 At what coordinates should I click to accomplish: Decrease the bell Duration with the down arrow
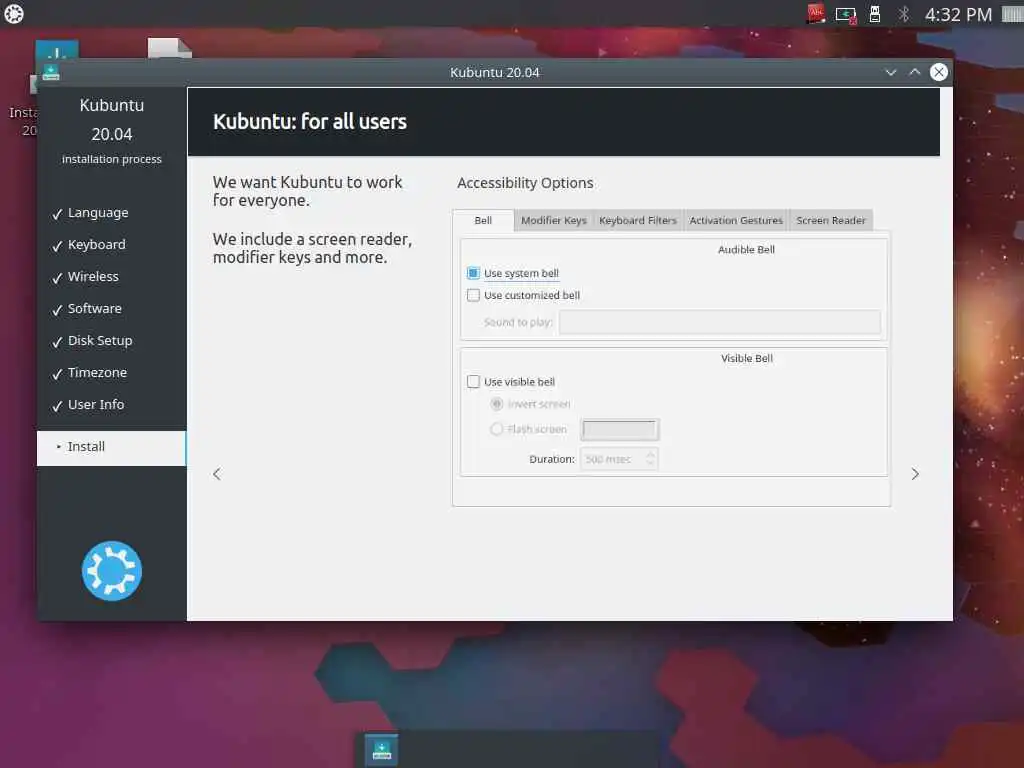click(650, 464)
